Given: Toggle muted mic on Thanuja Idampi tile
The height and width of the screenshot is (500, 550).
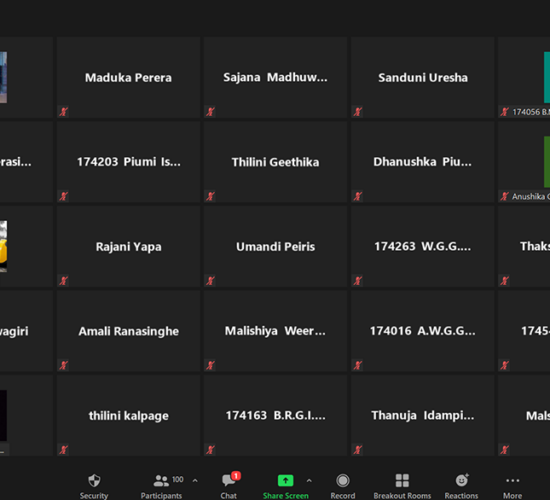Looking at the screenshot, I should (x=358, y=449).
